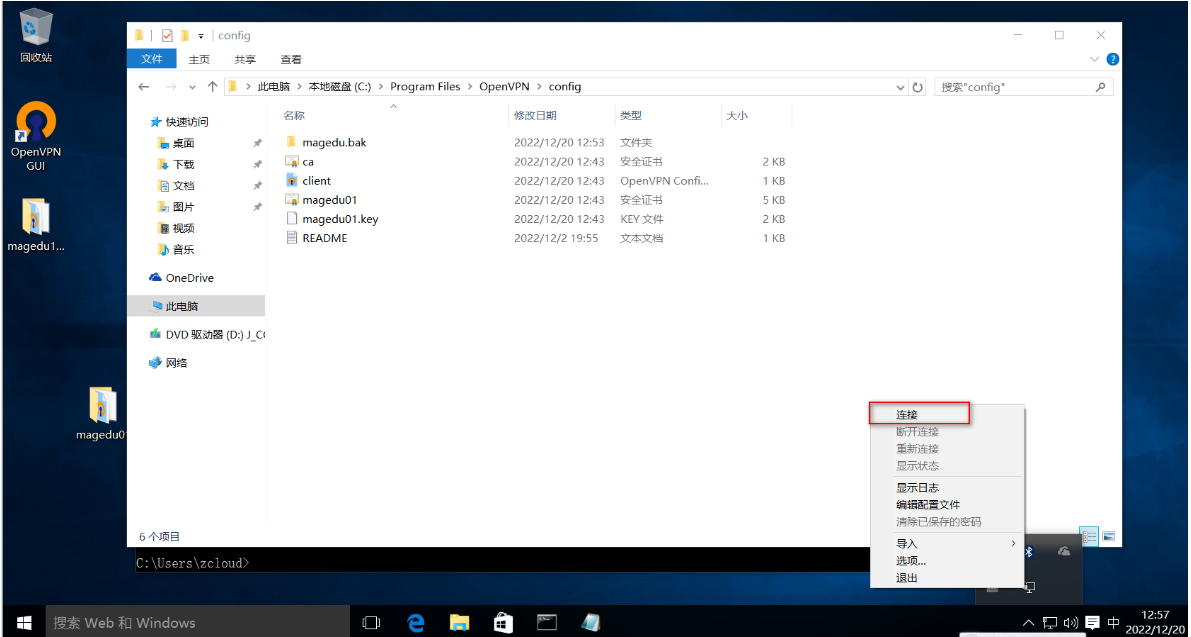This screenshot has height=637, width=1191.
Task: Open the 共享 ribbon tab
Action: click(245, 59)
